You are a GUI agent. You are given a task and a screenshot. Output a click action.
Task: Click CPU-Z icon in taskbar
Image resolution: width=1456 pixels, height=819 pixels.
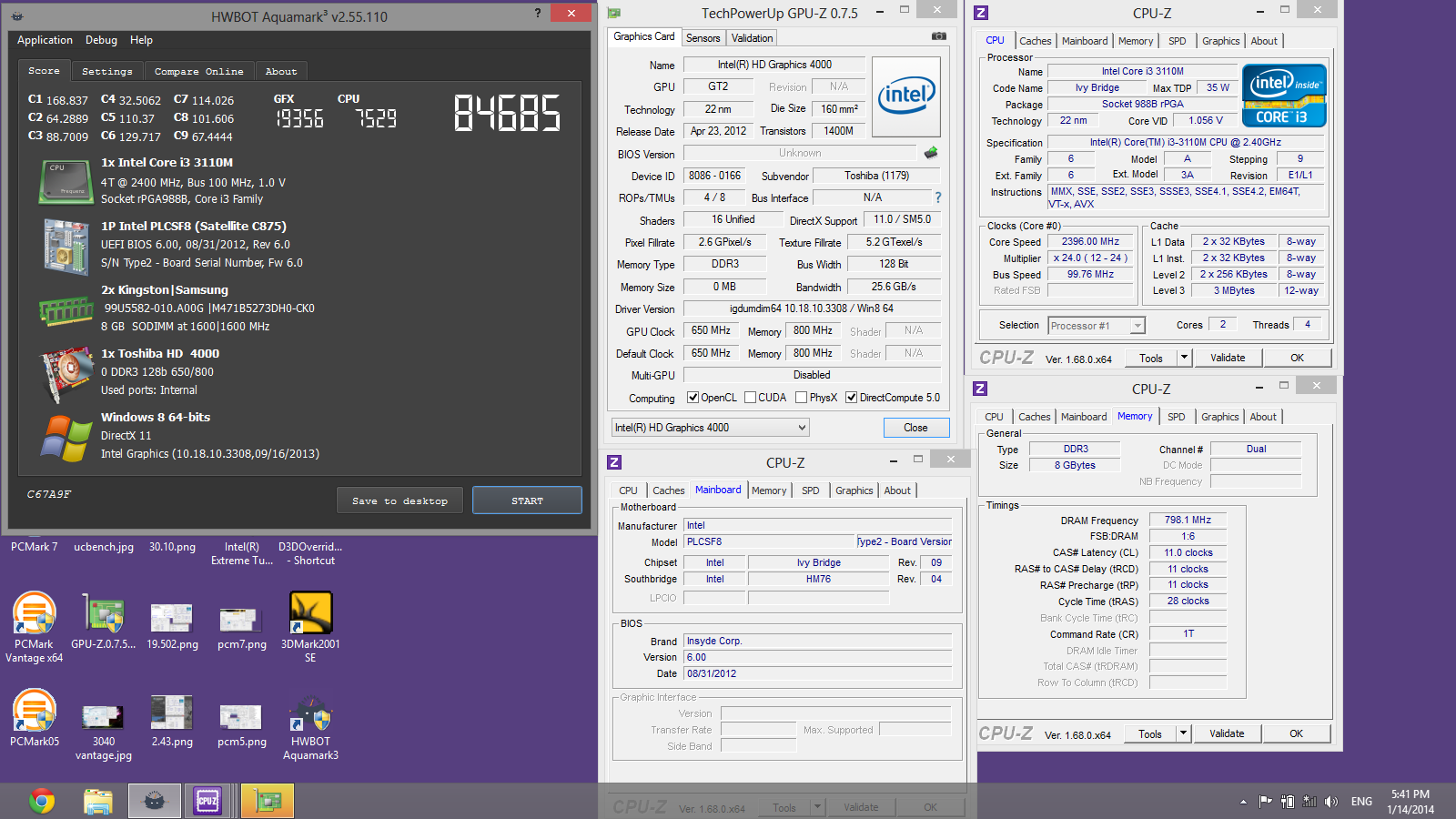pos(207,801)
